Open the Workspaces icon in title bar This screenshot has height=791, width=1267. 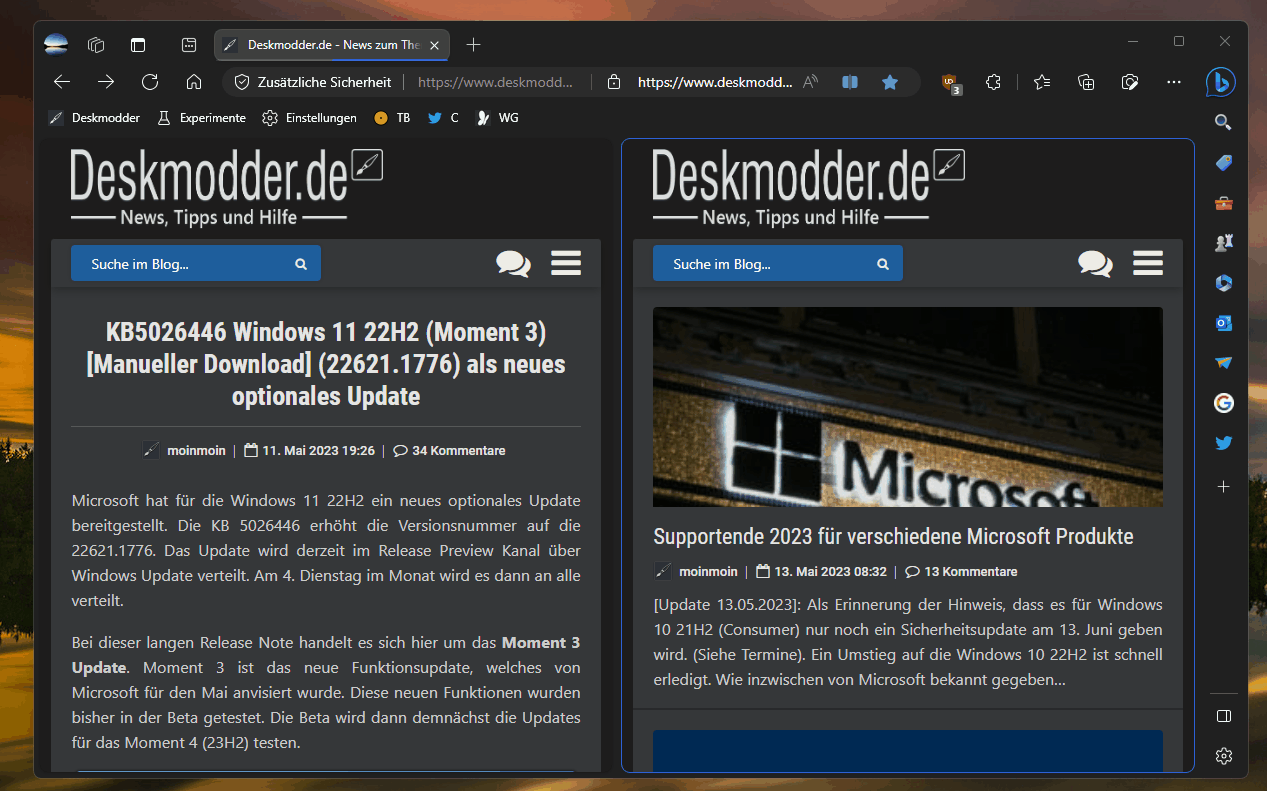click(x=97, y=44)
